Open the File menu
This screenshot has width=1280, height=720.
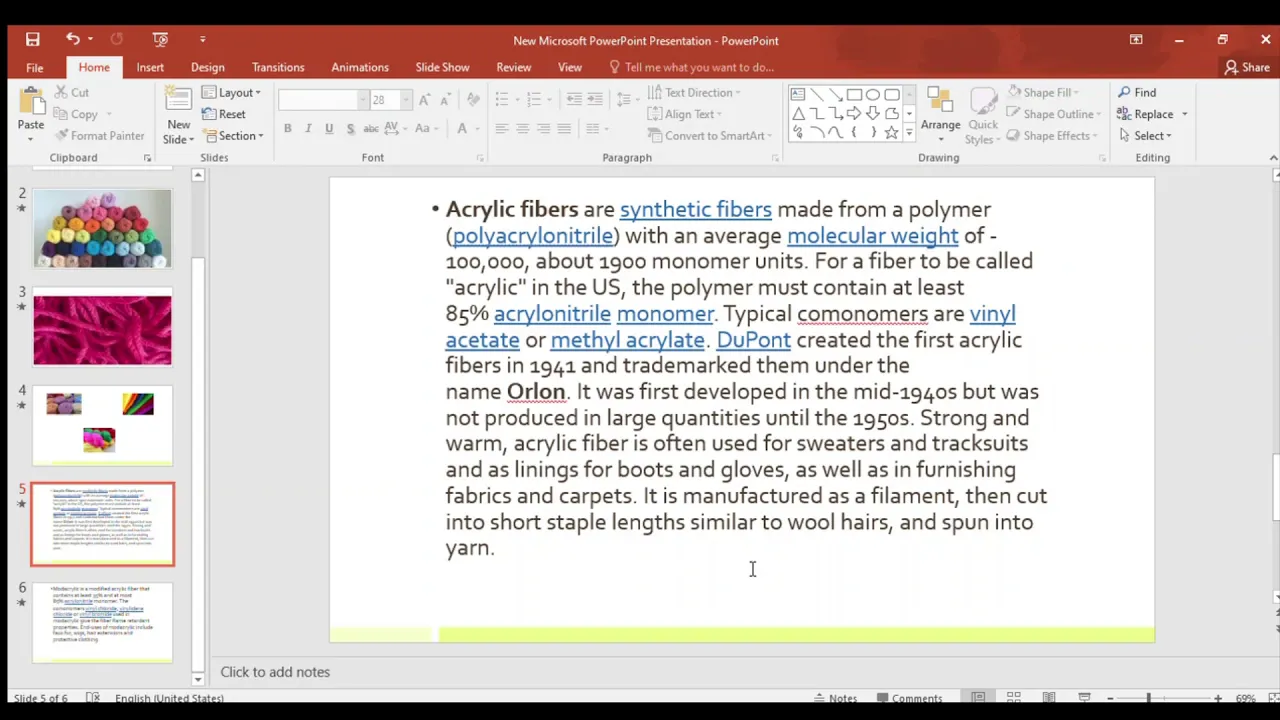pyautogui.click(x=34, y=67)
